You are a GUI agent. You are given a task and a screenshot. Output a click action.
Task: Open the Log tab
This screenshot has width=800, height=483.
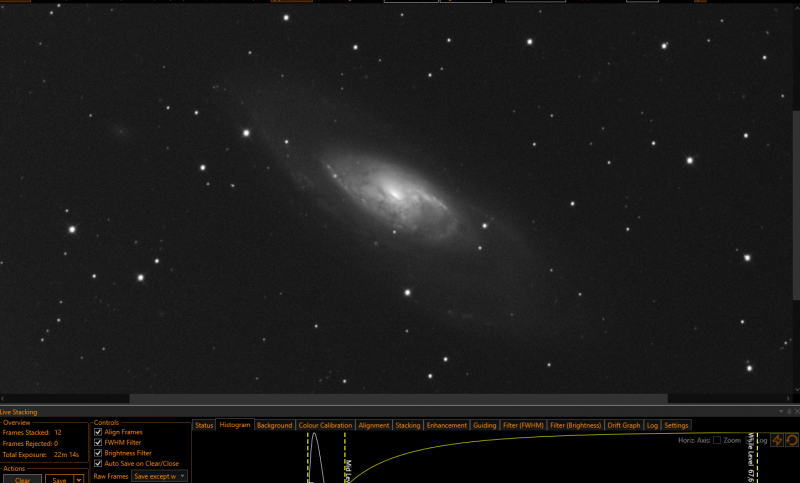click(x=652, y=425)
